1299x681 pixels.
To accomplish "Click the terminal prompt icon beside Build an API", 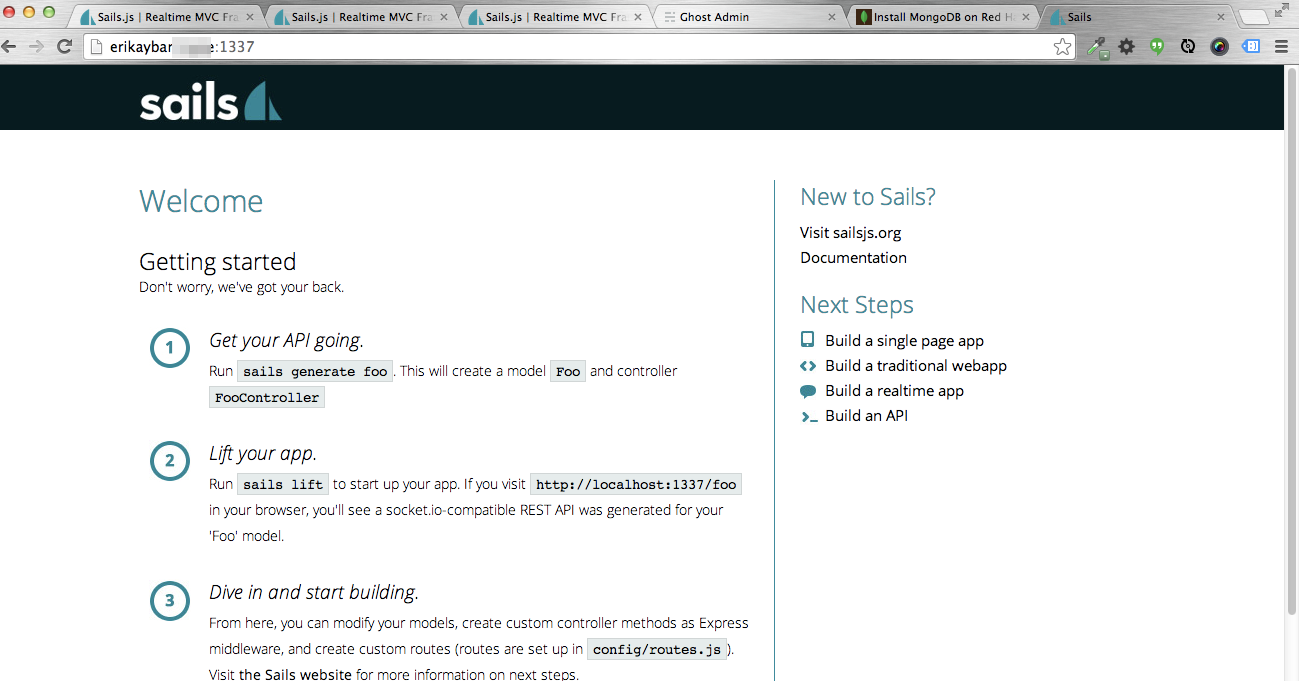I will [808, 417].
